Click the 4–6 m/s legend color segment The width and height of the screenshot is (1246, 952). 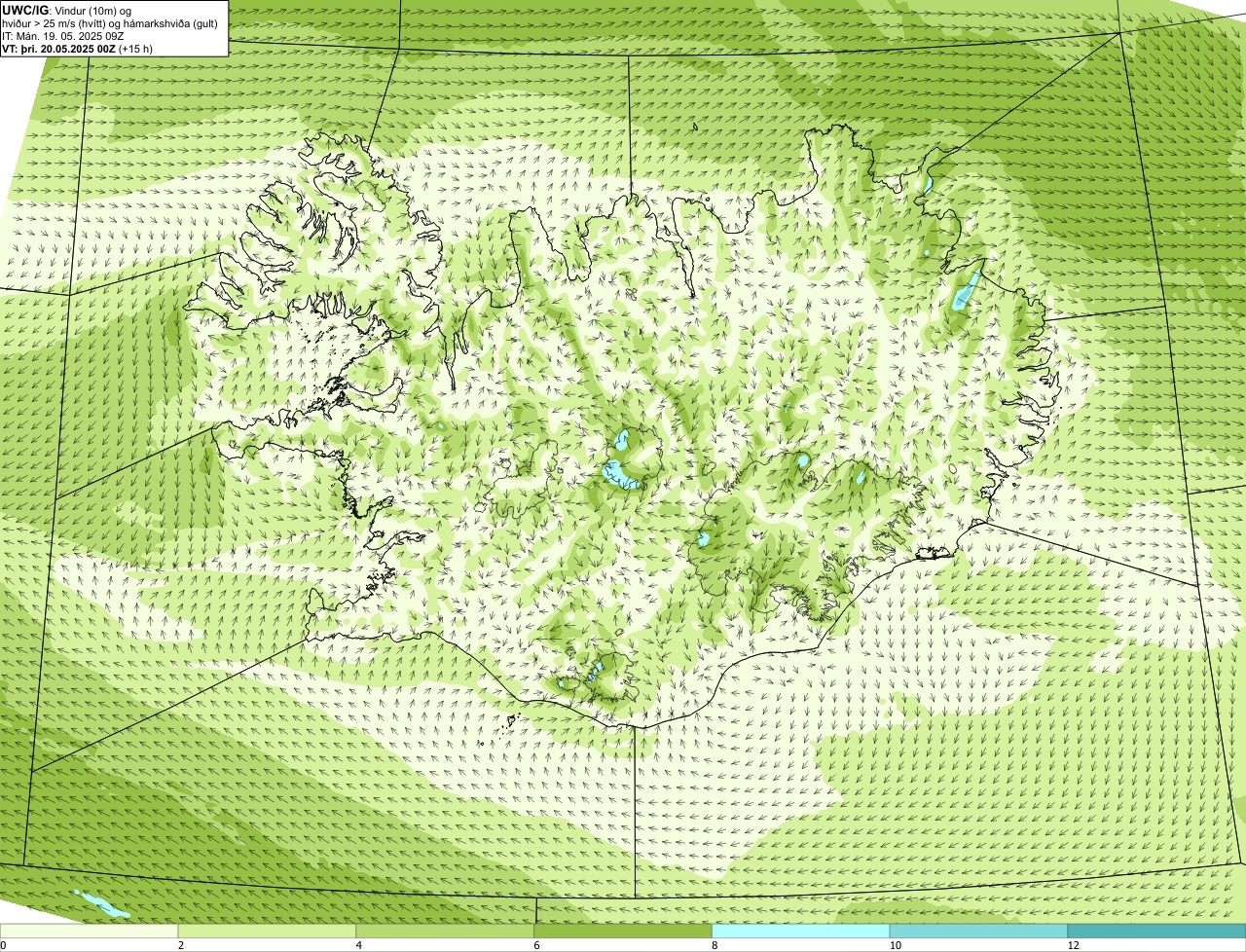coord(445,932)
